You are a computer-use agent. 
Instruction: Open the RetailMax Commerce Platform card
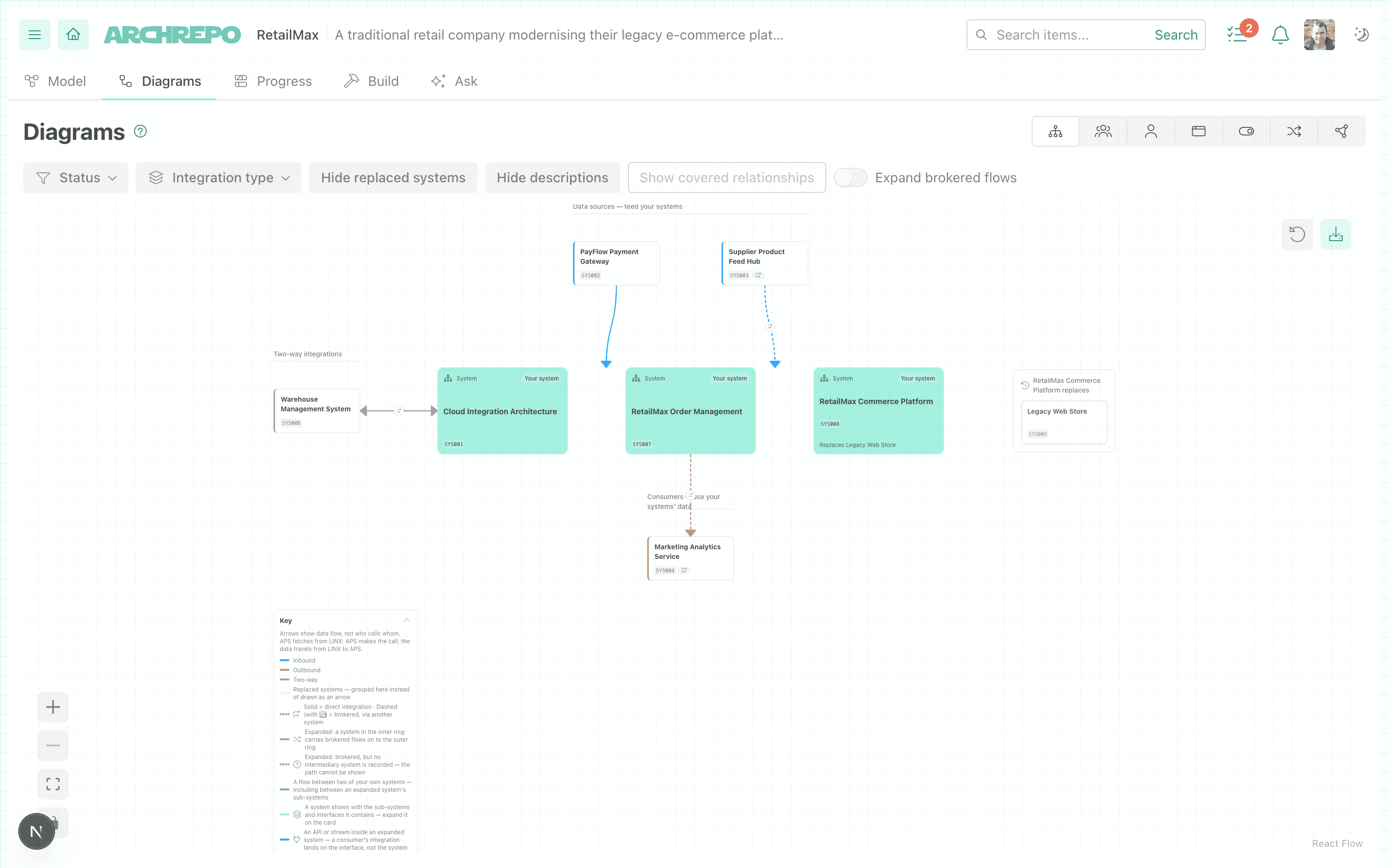click(878, 411)
